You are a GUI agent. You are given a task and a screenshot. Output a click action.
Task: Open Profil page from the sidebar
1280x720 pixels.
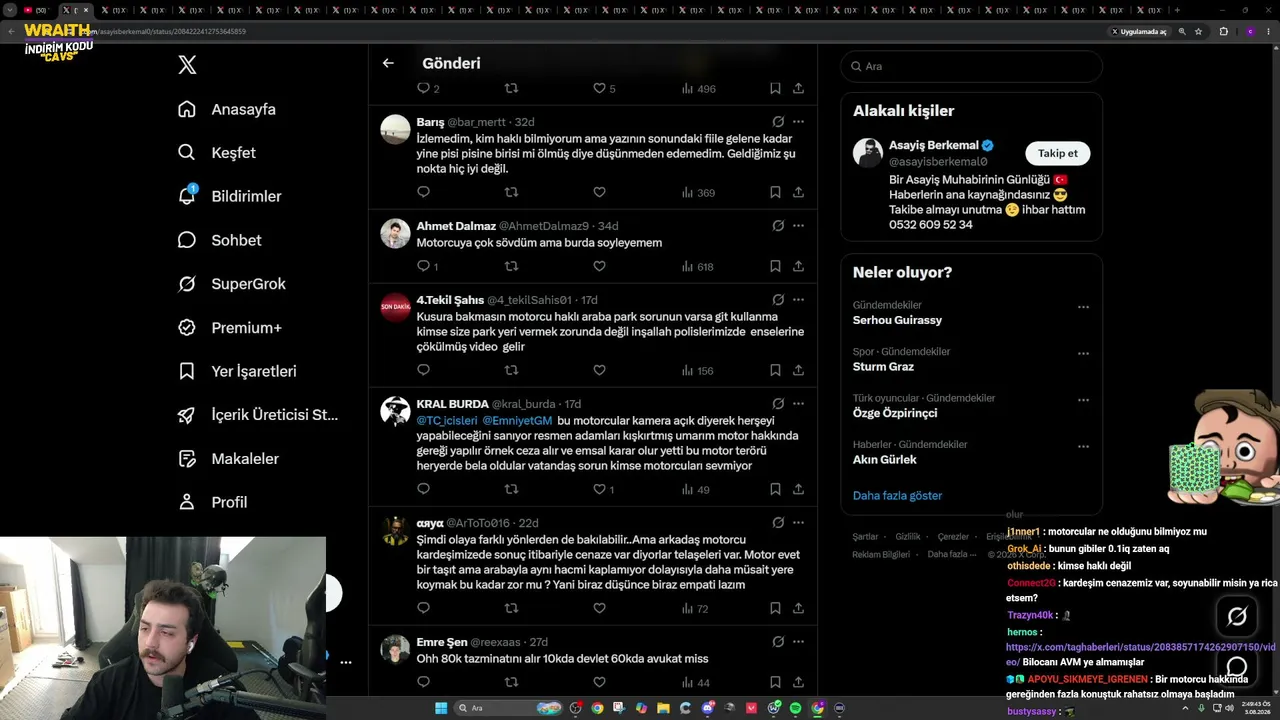[212, 502]
